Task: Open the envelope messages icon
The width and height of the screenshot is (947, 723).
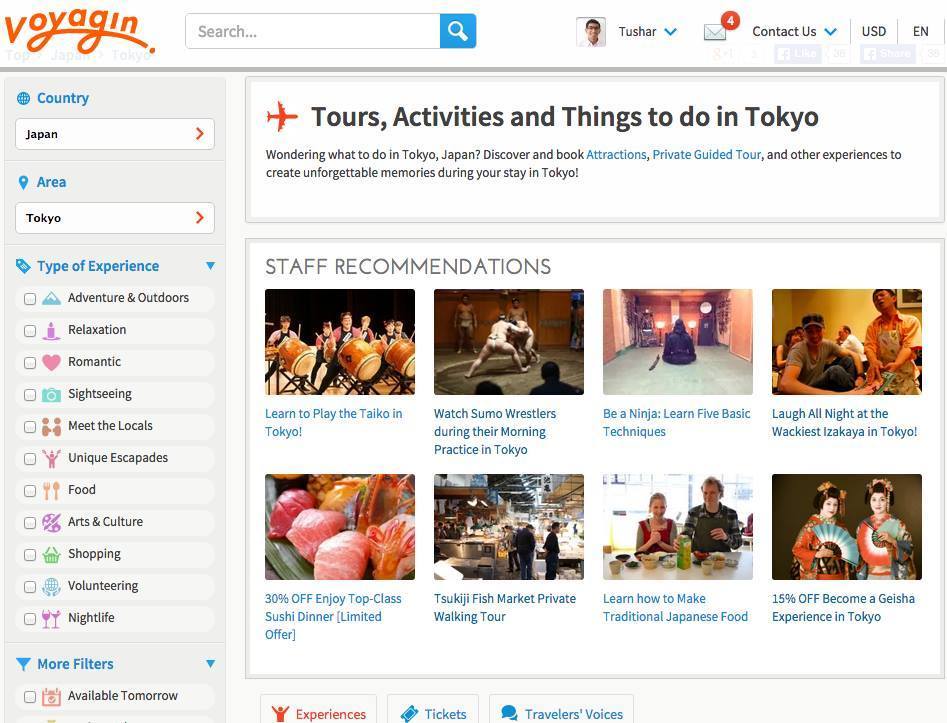Action: coord(715,32)
